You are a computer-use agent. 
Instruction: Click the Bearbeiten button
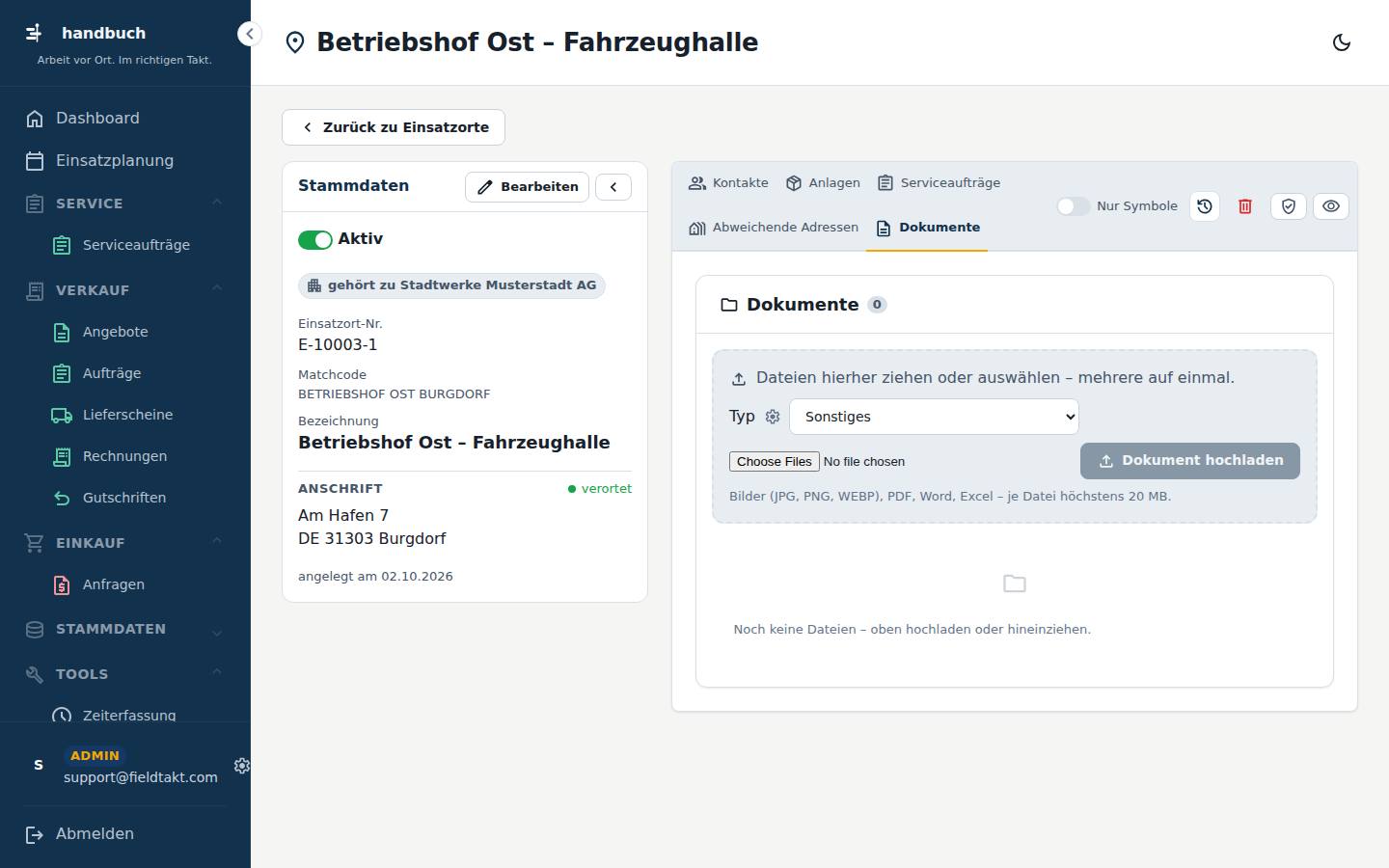(x=527, y=187)
